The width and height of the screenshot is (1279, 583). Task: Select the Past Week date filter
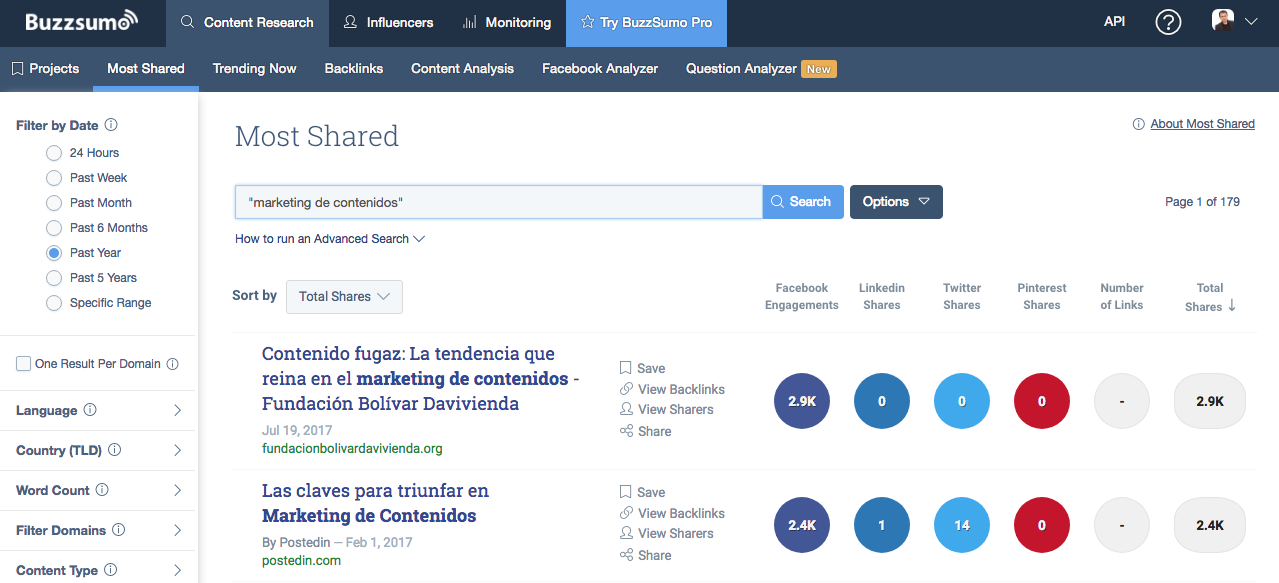54,178
